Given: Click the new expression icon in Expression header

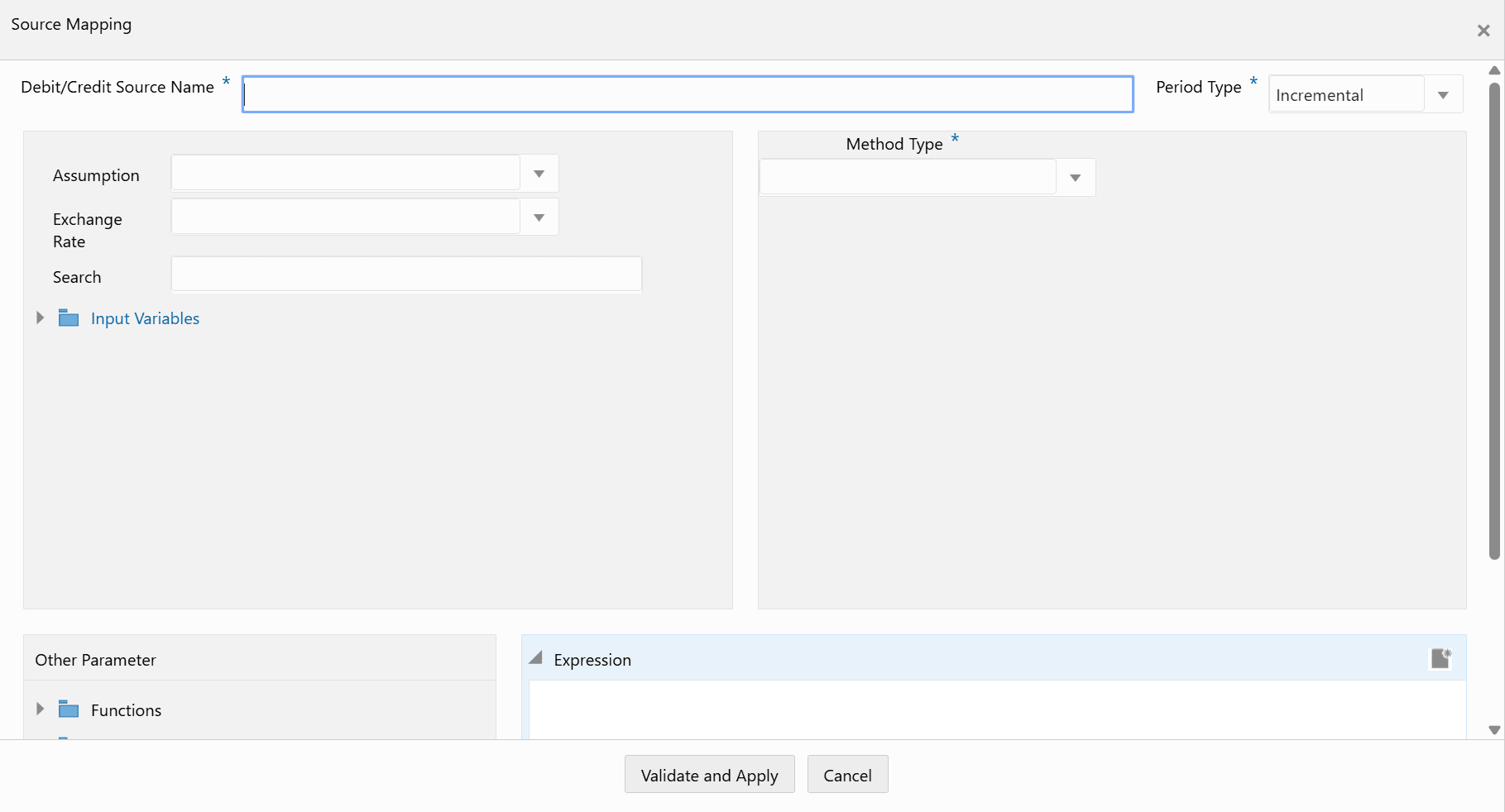Looking at the screenshot, I should coord(1441,658).
